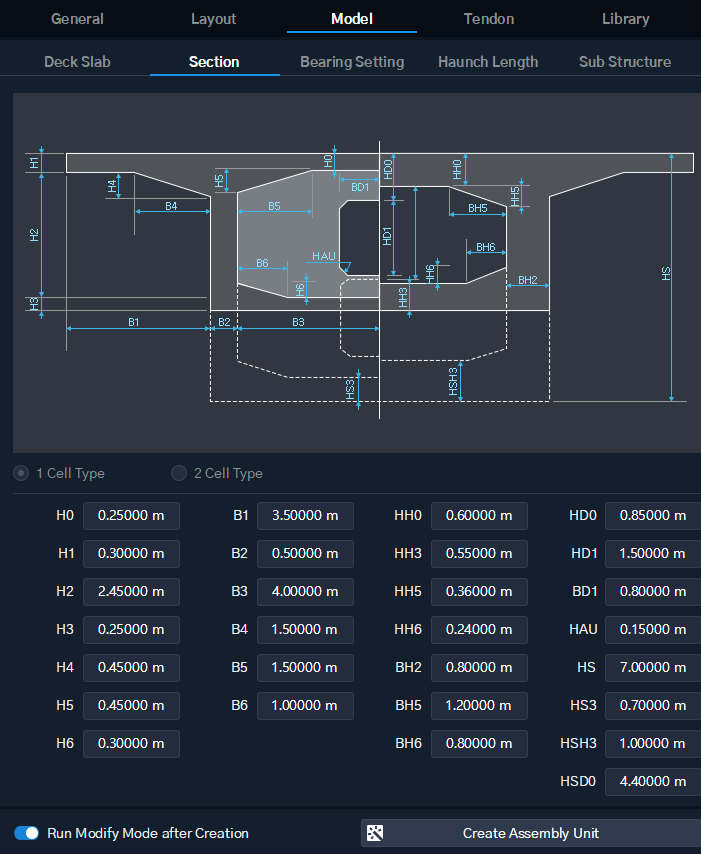Focus the HH5 value field
The width and height of the screenshot is (701, 854).
tap(479, 592)
